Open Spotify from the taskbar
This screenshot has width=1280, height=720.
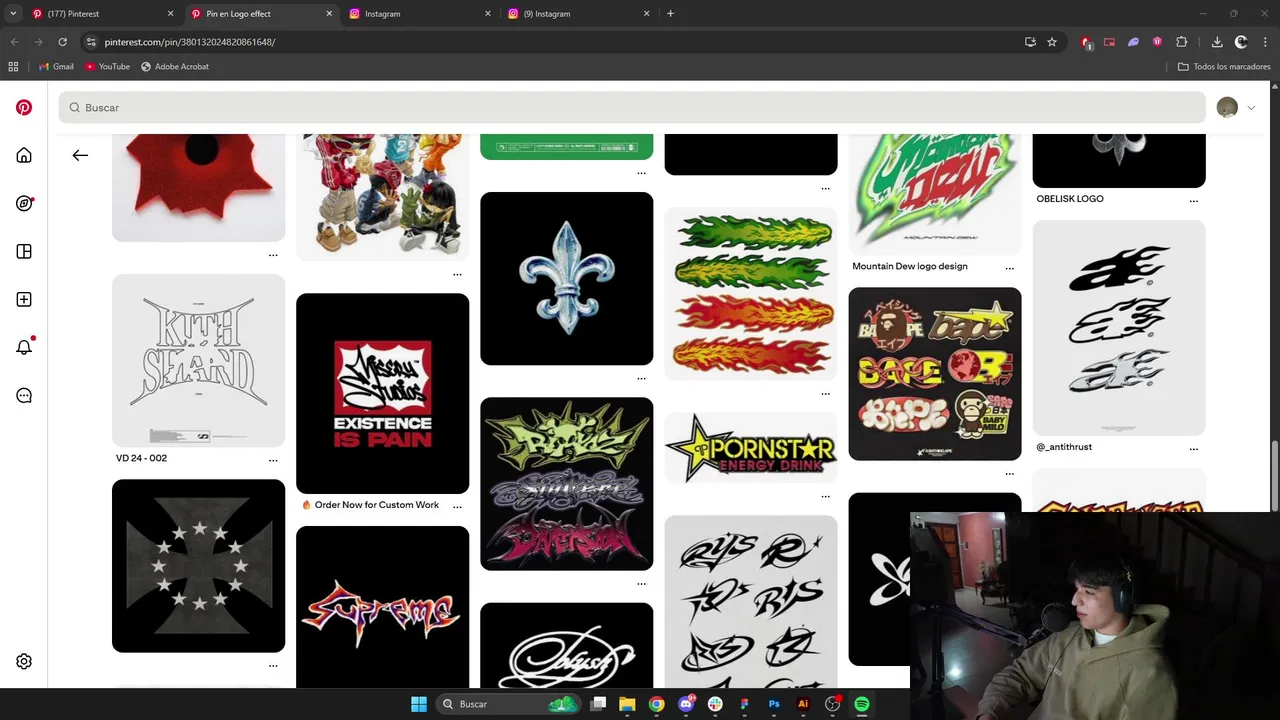[x=862, y=704]
